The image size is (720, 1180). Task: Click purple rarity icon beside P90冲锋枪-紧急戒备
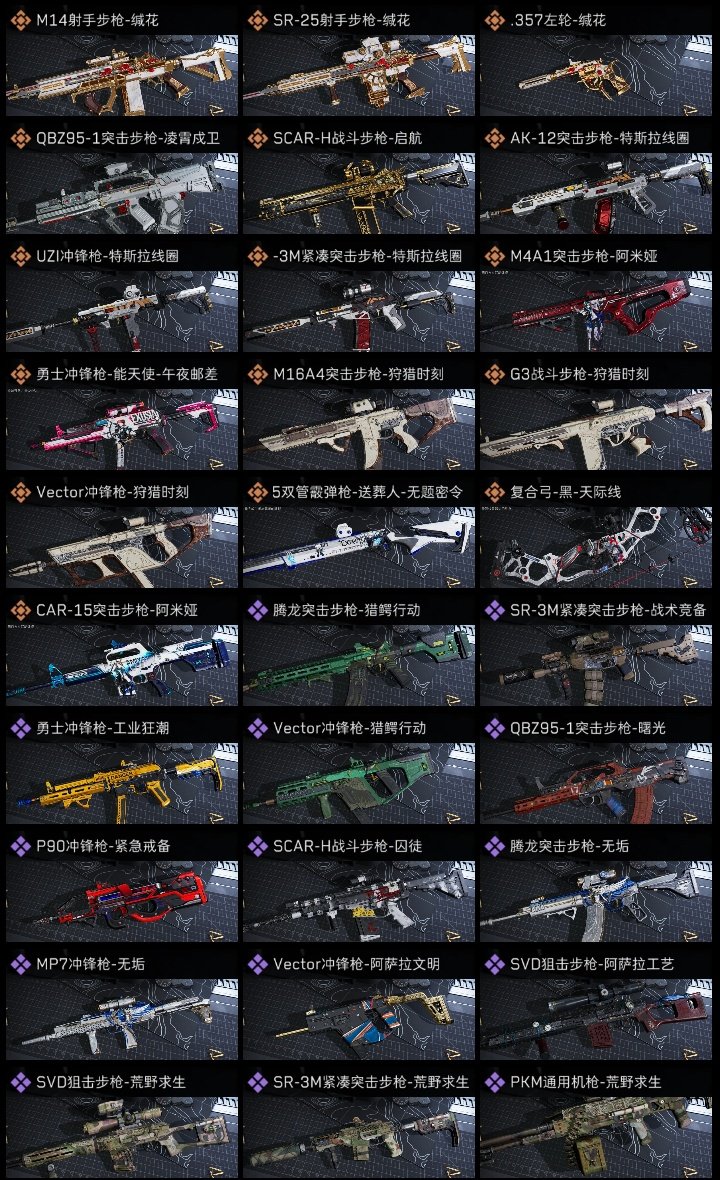tap(20, 846)
